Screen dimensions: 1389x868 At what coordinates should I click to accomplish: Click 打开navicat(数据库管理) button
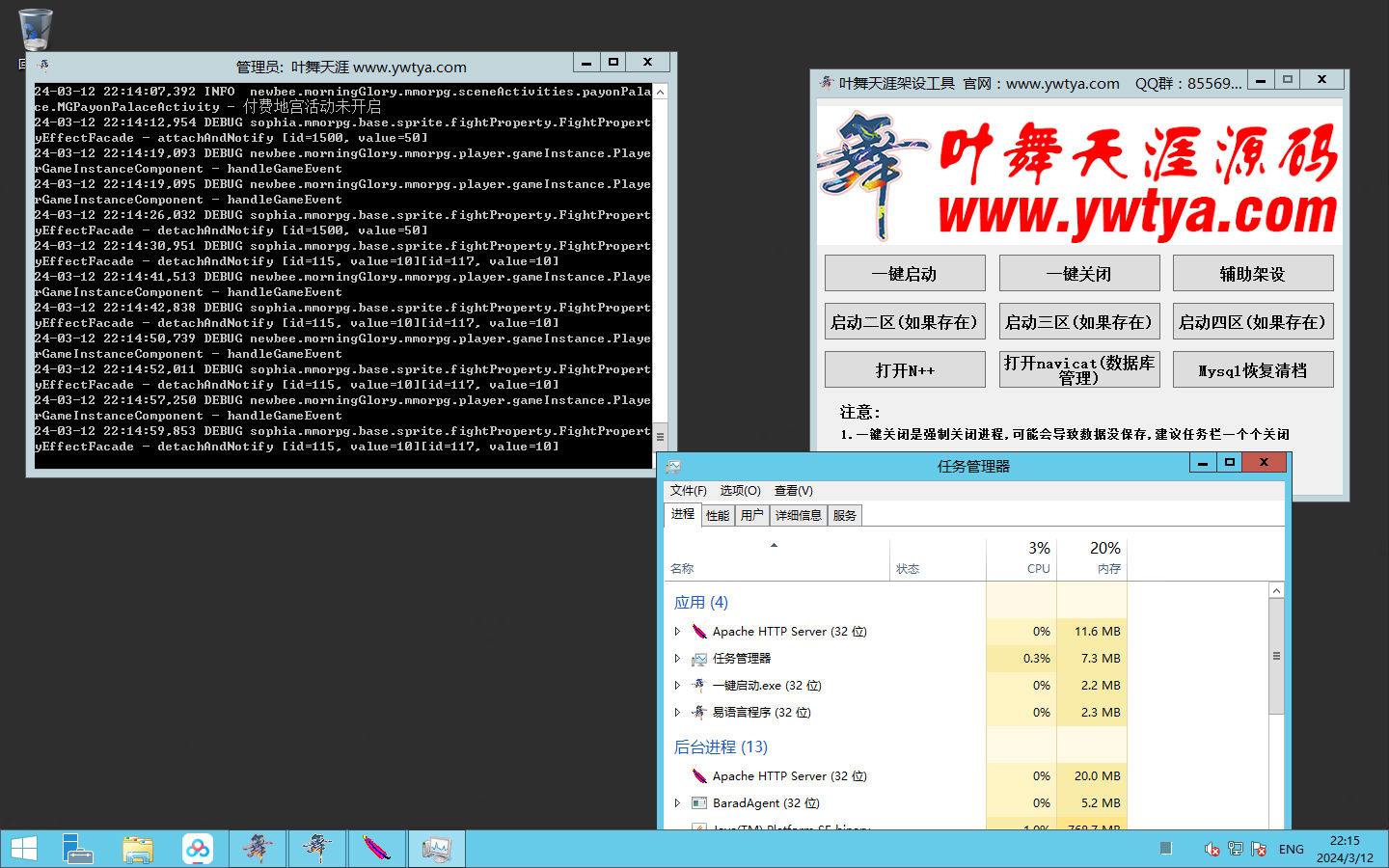tap(1079, 369)
